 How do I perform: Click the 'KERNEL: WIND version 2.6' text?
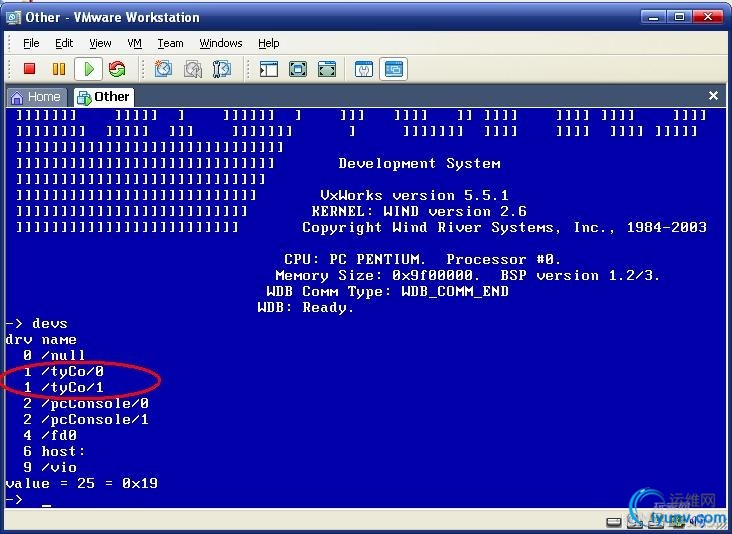(419, 211)
